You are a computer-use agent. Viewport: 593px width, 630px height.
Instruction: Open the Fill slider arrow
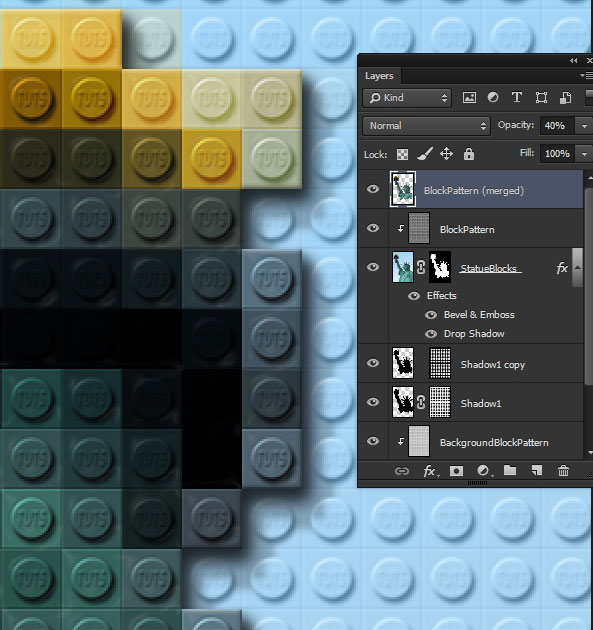(x=584, y=154)
